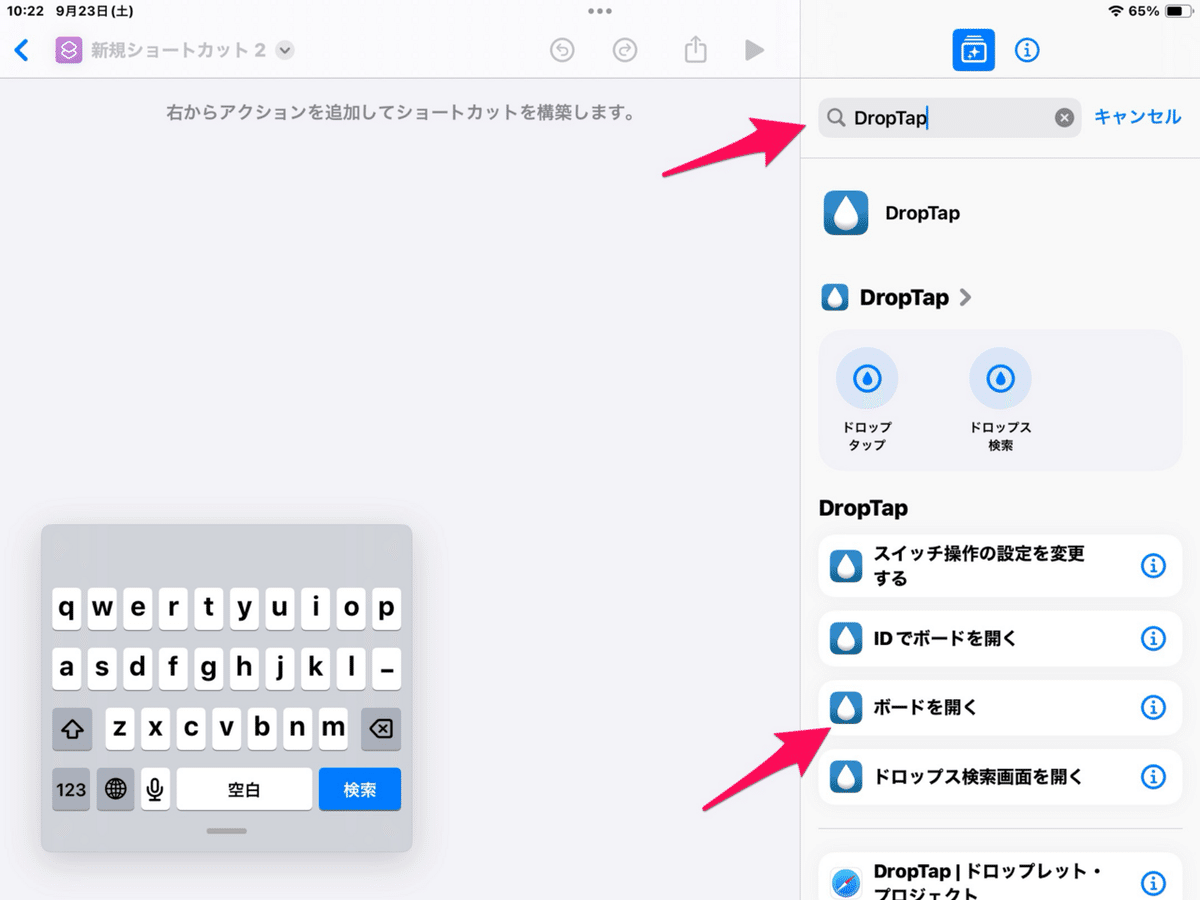Open the share sheet icon

coord(695,49)
